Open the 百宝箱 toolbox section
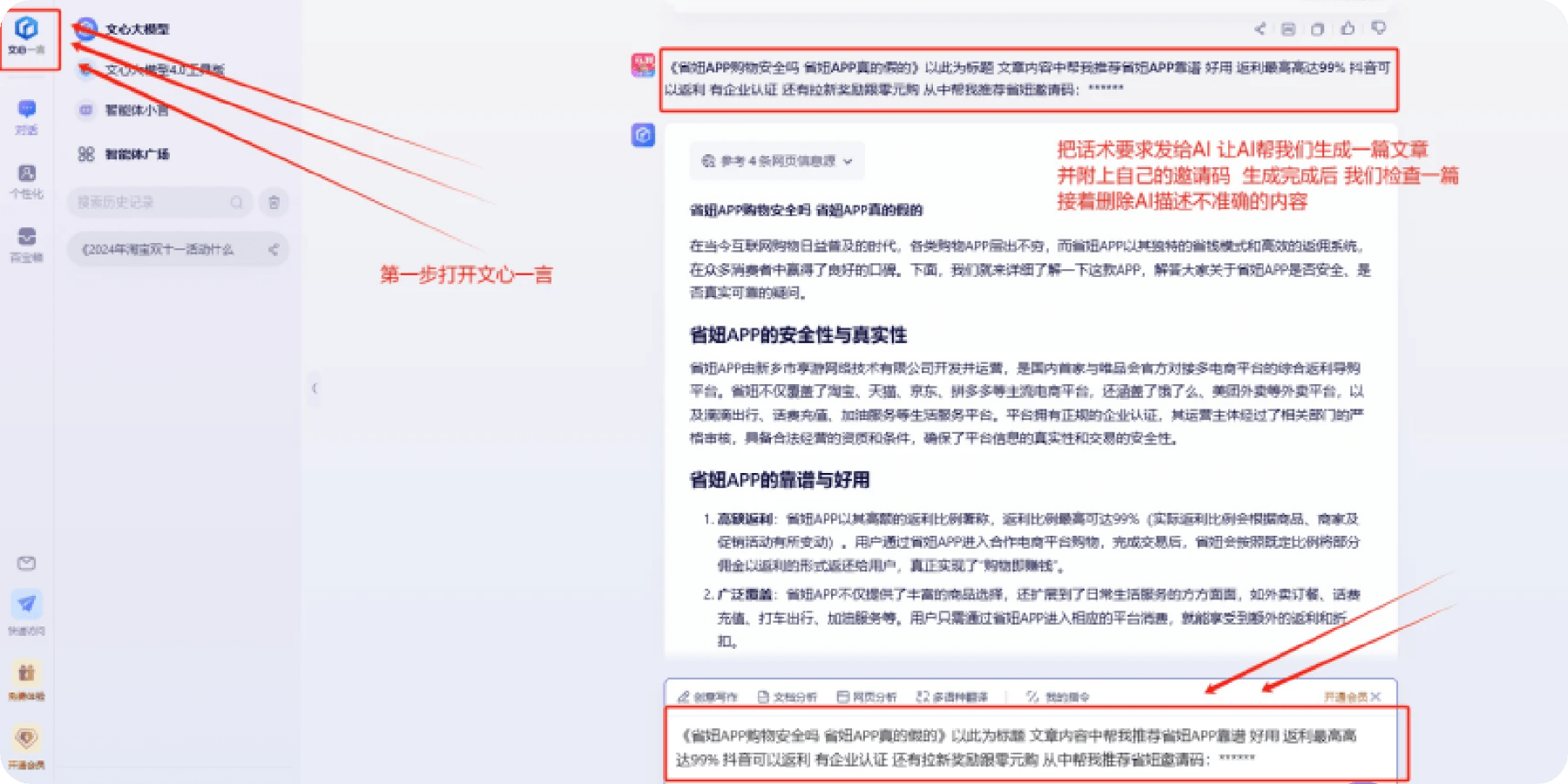The height and width of the screenshot is (784, 1568). pyautogui.click(x=27, y=245)
